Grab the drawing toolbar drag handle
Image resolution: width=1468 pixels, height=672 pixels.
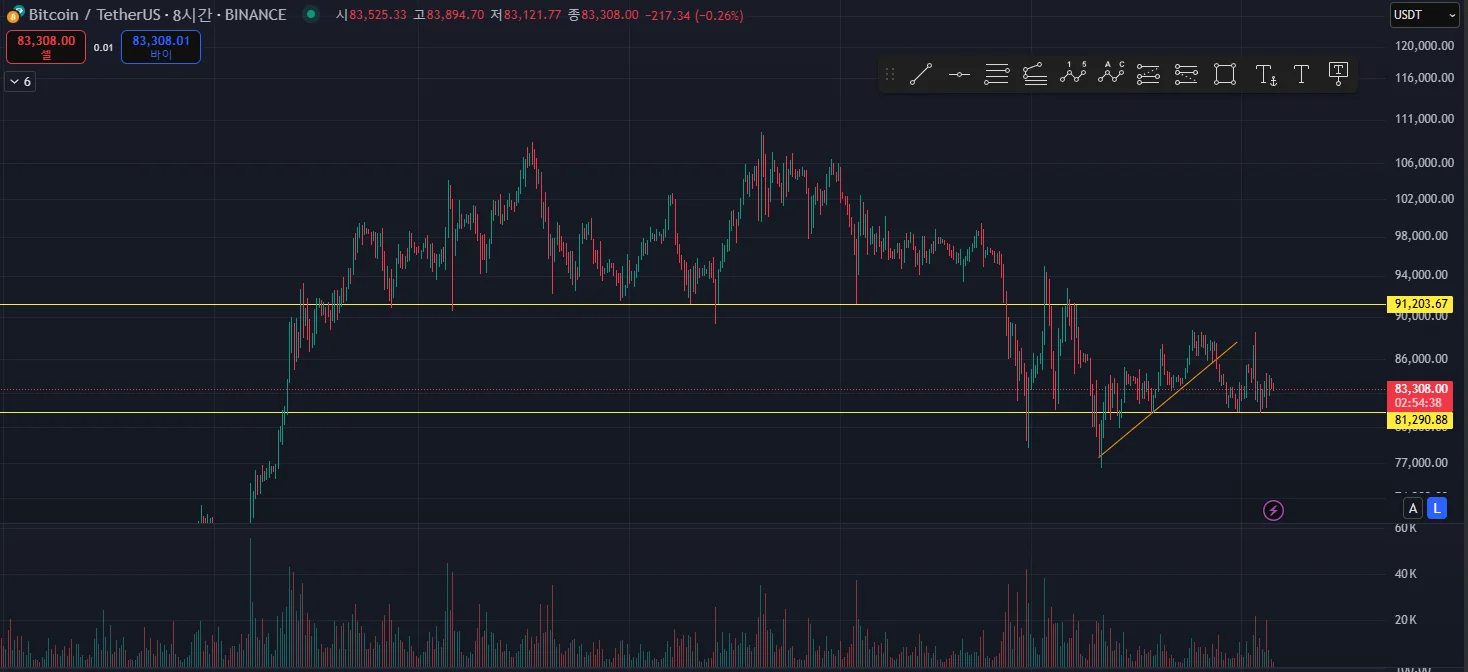[890, 74]
